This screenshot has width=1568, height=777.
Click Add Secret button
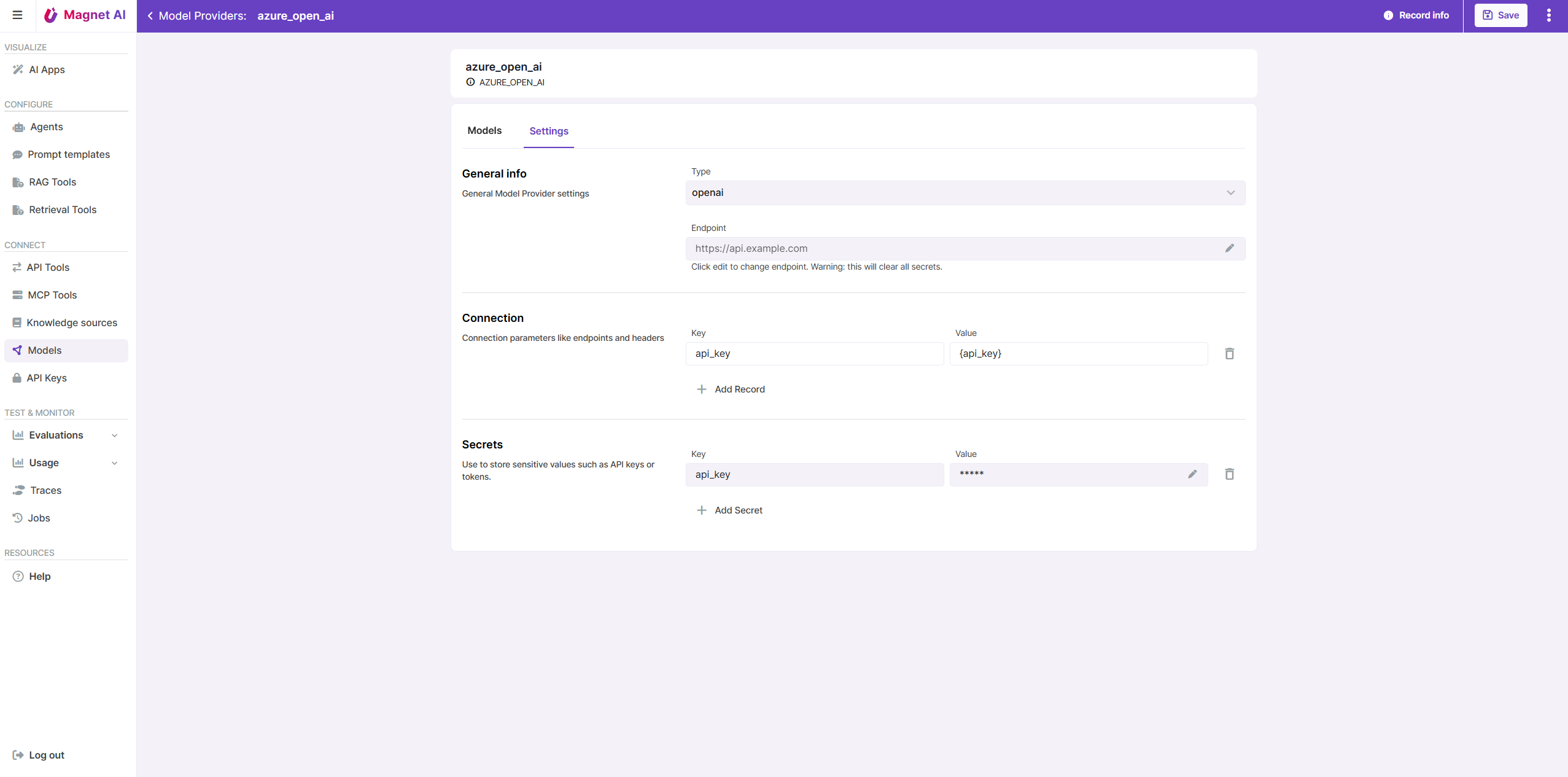tap(729, 510)
